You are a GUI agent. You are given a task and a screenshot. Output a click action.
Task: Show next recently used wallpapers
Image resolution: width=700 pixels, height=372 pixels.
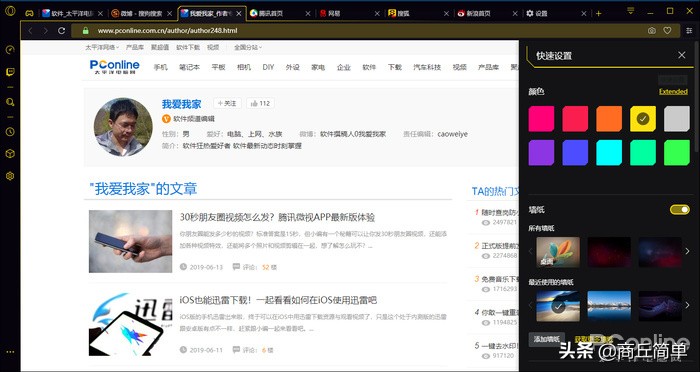[688, 305]
